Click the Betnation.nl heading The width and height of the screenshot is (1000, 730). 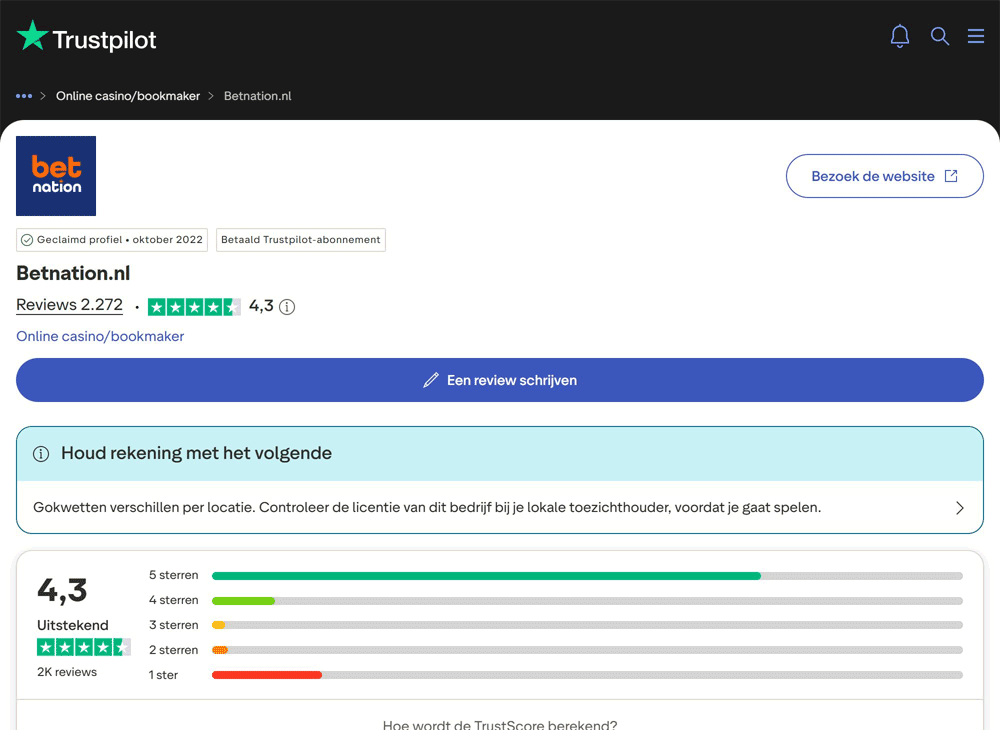[x=73, y=274]
